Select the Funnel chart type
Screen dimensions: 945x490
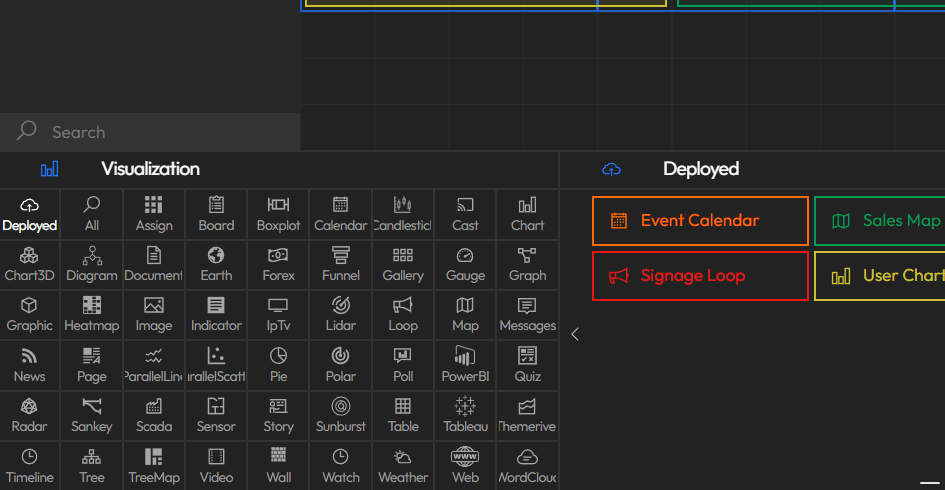341,265
